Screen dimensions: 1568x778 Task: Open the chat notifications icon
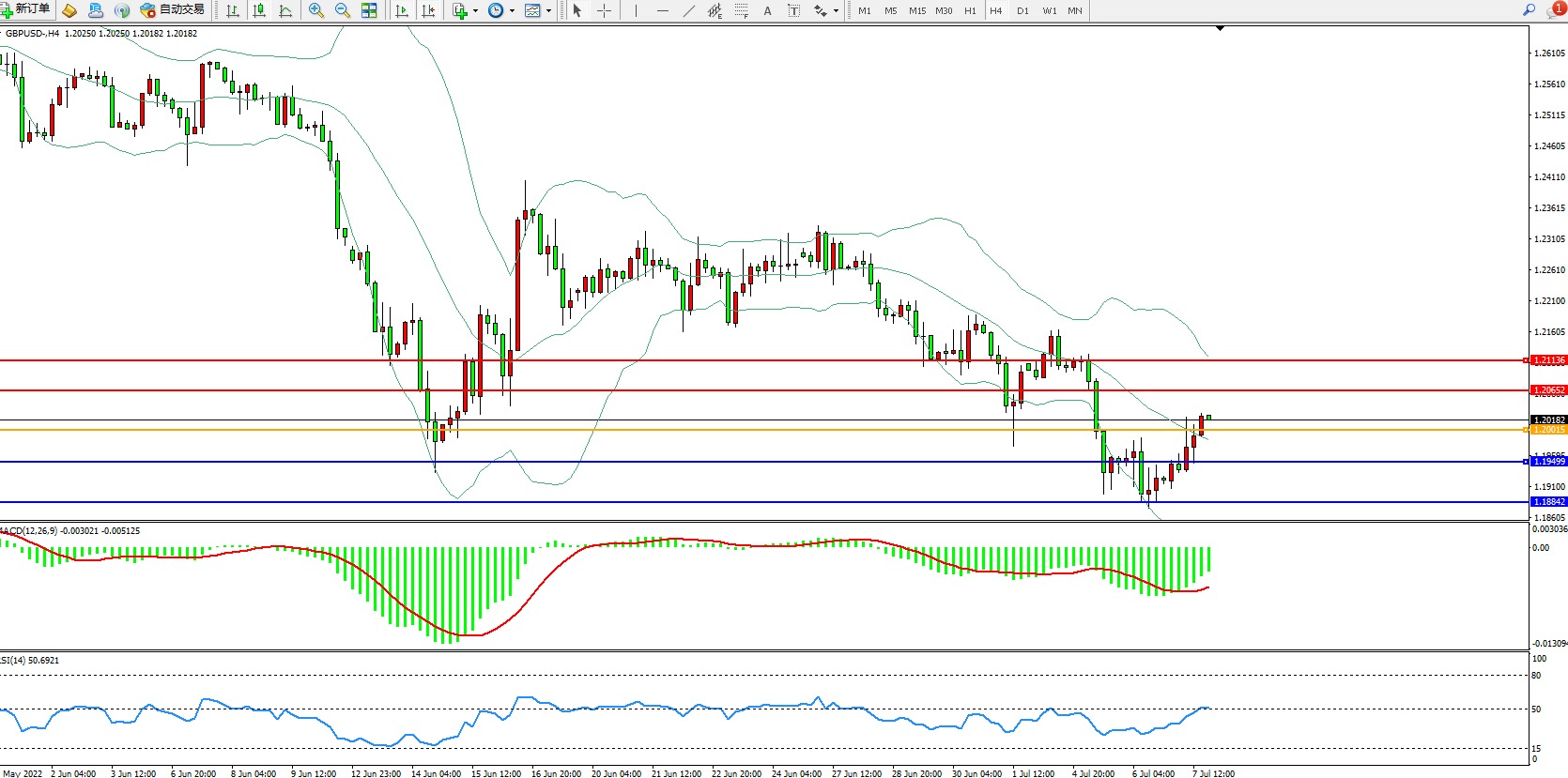tap(1555, 10)
